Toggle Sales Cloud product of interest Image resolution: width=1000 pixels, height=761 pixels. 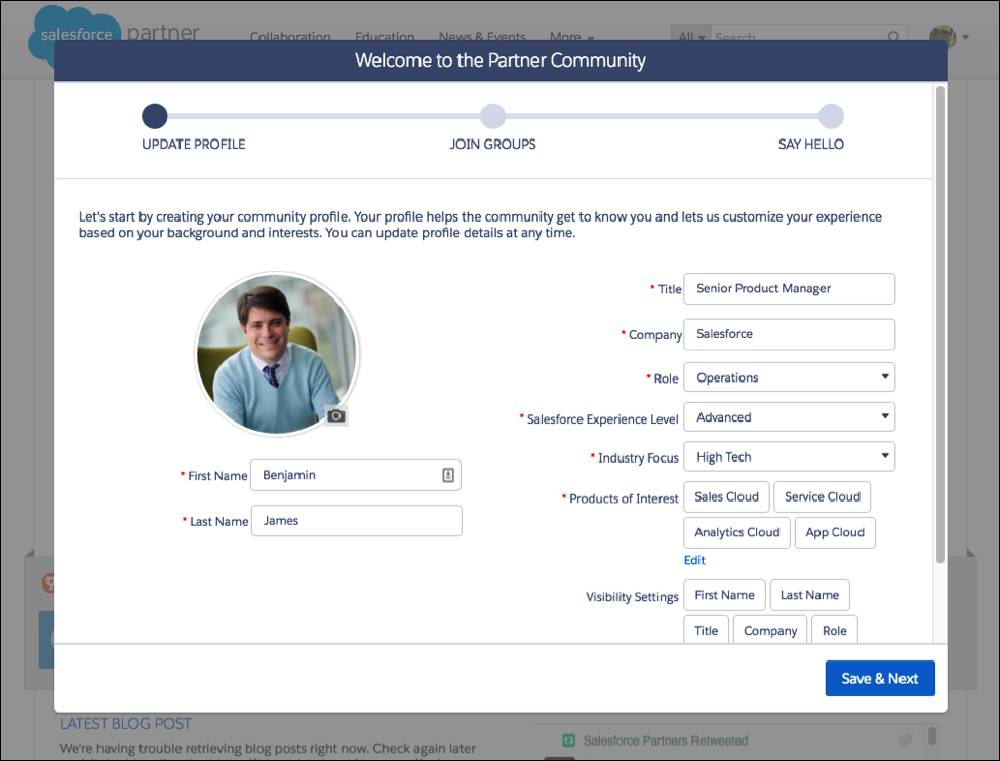pyautogui.click(x=726, y=497)
